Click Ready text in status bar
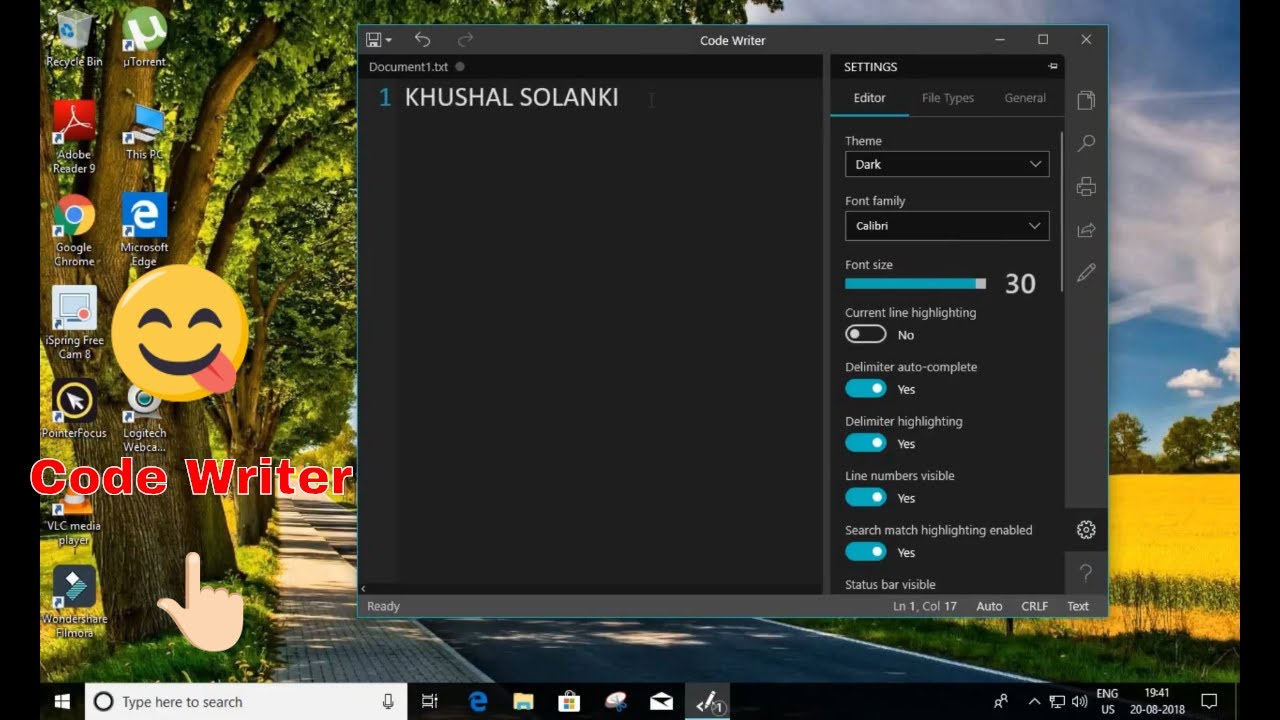The height and width of the screenshot is (720, 1280). [383, 606]
